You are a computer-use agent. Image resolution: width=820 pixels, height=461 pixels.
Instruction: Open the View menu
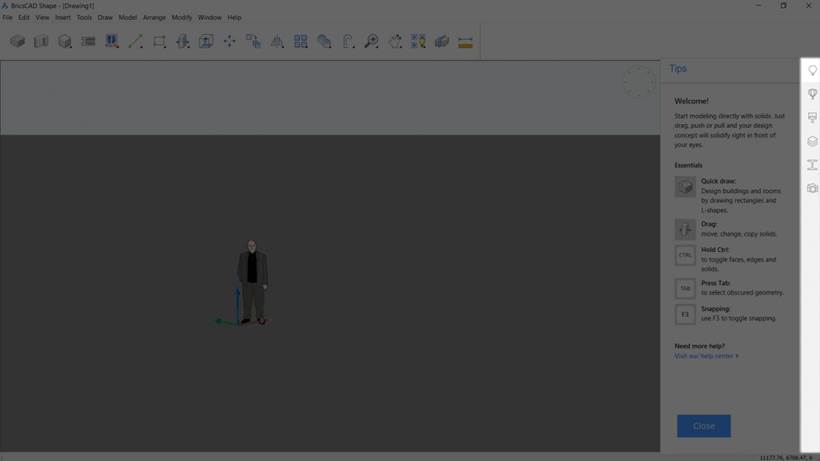click(42, 17)
